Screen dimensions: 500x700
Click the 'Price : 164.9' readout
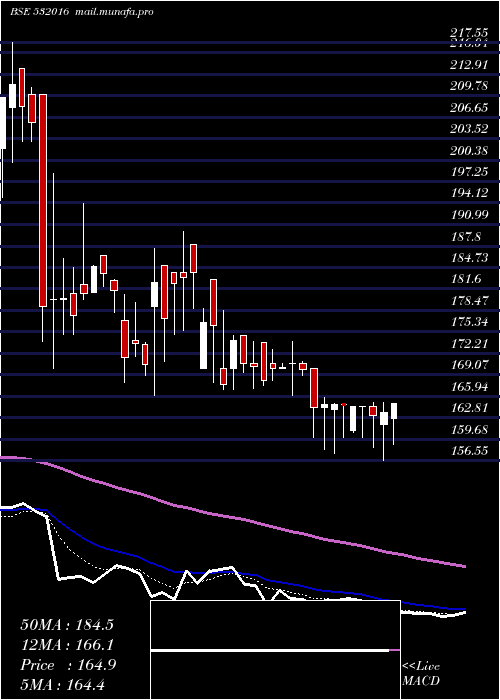[x=68, y=665]
